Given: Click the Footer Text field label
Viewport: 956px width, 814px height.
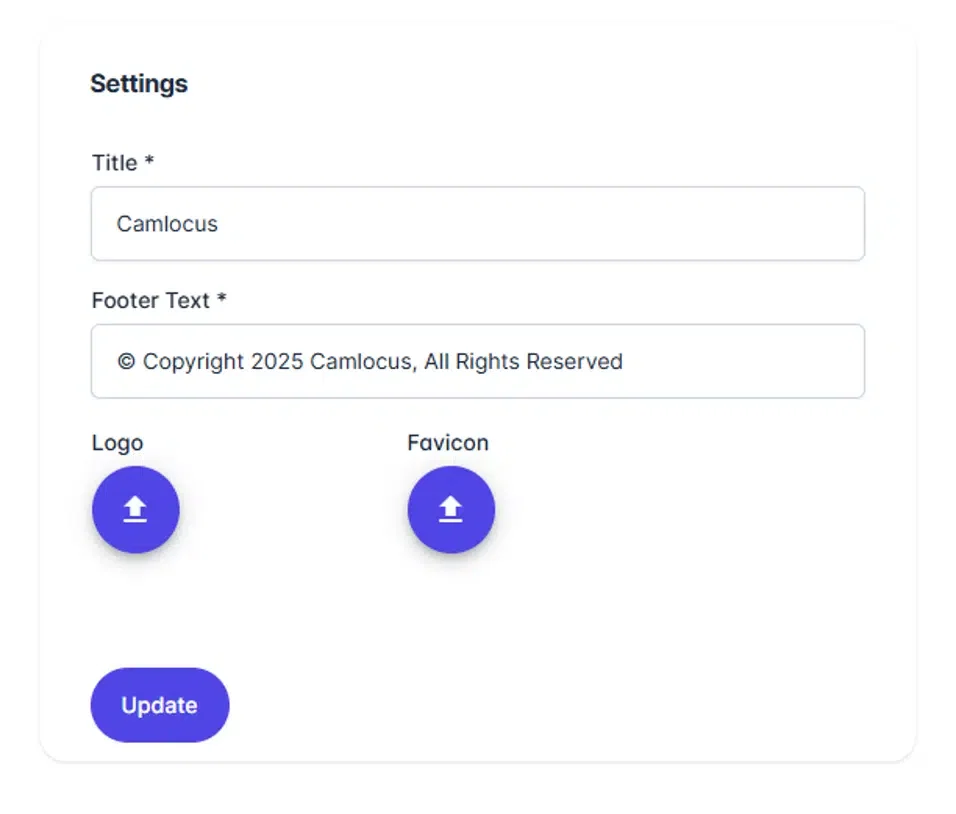Looking at the screenshot, I should pos(151,300).
